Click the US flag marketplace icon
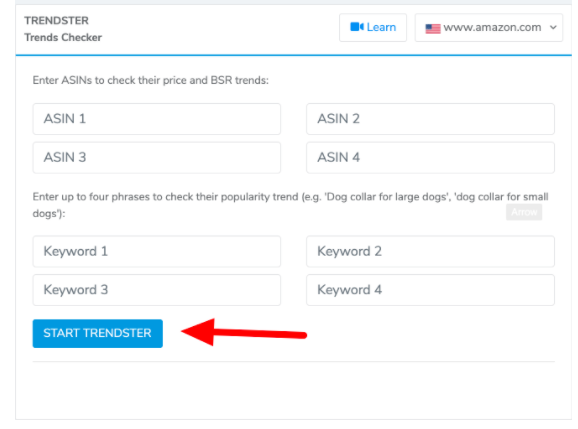Viewport: 578px width, 429px height. 433,28
